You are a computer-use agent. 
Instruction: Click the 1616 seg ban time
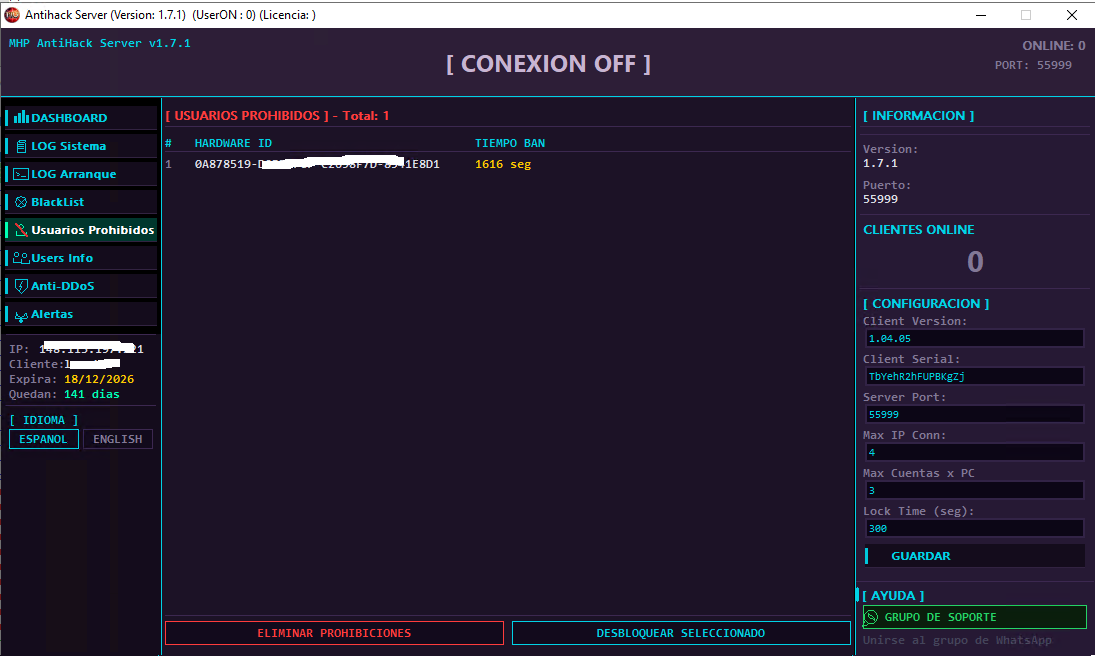coord(503,164)
